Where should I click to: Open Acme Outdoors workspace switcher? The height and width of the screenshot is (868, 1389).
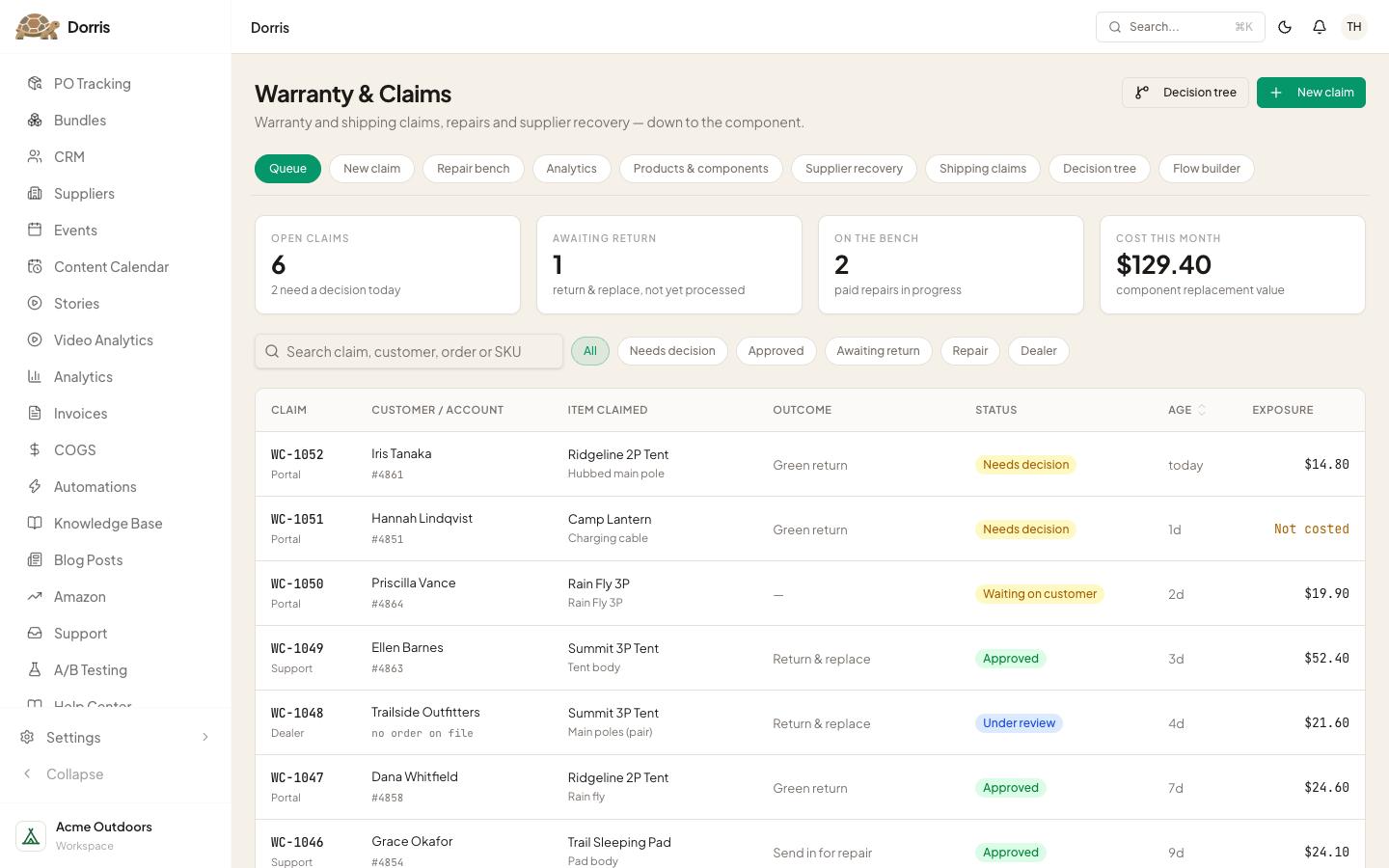coord(116,835)
